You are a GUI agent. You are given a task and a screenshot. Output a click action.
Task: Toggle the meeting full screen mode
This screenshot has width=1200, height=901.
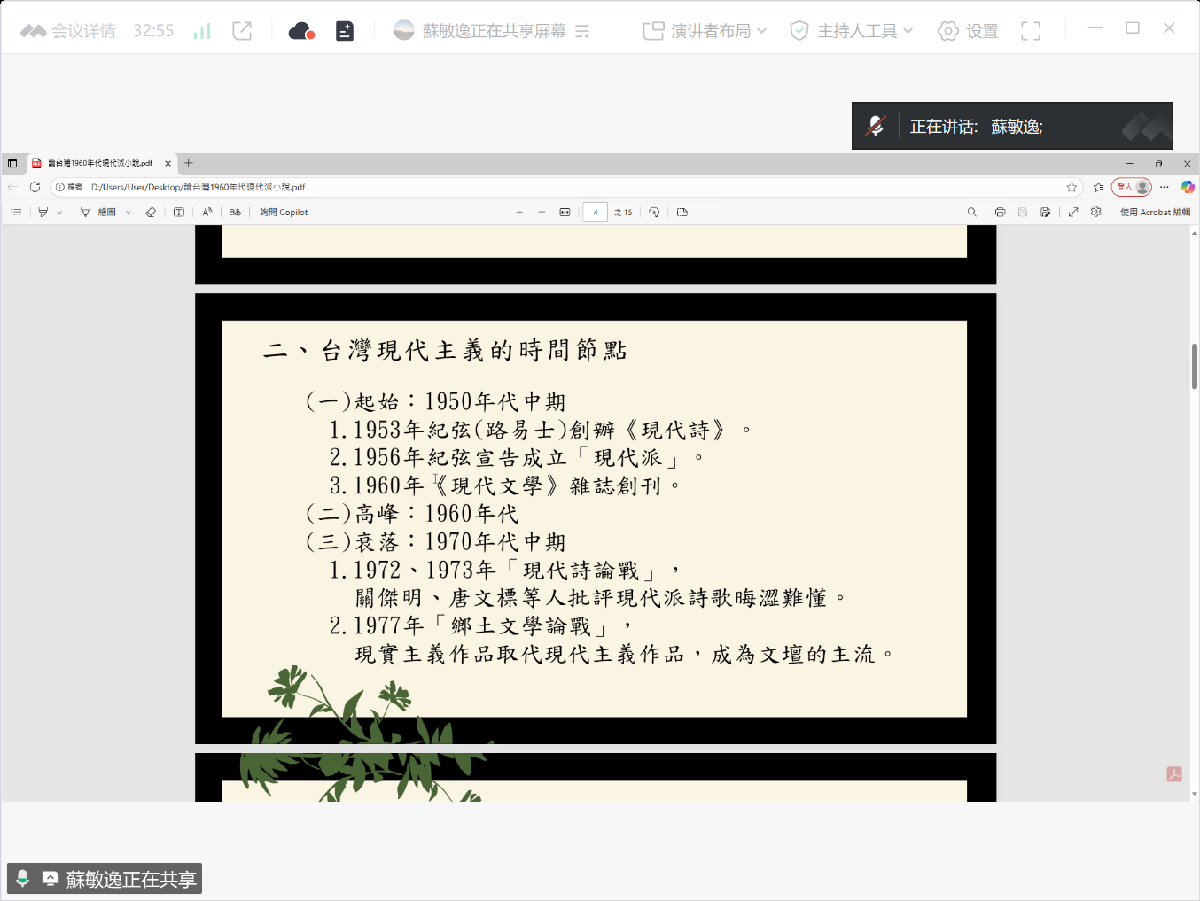point(1032,31)
